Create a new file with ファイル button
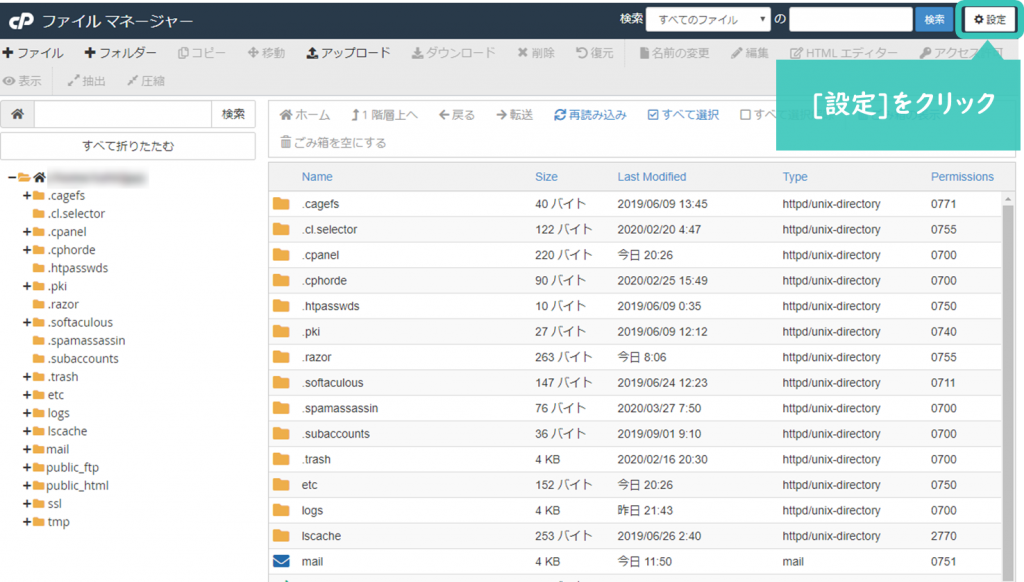1024x582 pixels. tap(33, 53)
